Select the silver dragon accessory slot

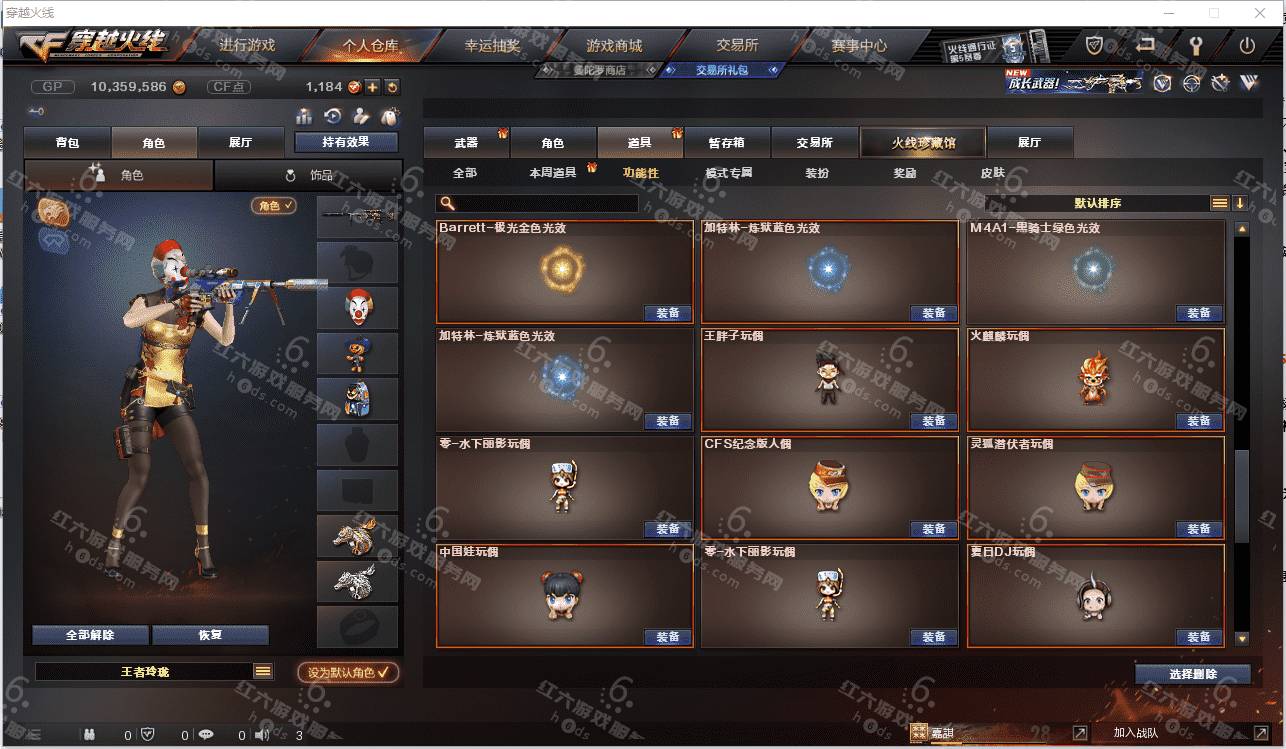358,581
